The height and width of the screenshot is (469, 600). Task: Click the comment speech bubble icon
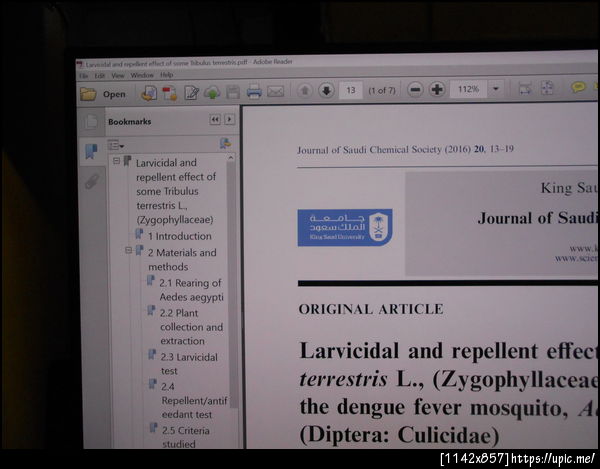pyautogui.click(x=578, y=87)
